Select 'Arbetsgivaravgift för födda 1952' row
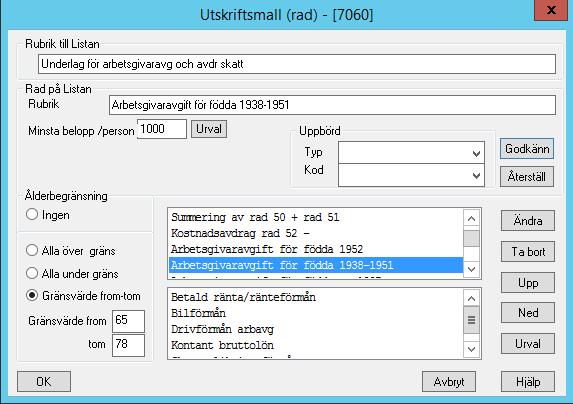573x404 pixels. [x=316, y=249]
